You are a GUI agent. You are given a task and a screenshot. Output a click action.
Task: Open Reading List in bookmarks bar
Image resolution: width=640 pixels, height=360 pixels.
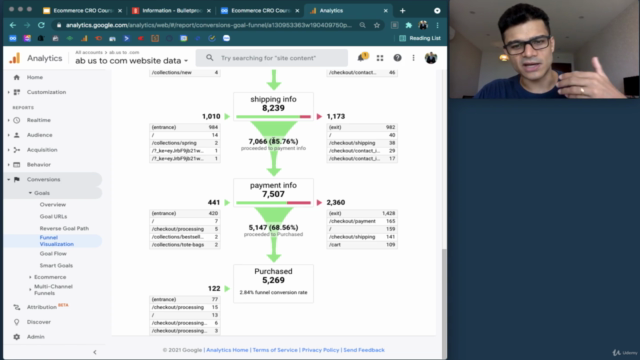[x=420, y=38]
